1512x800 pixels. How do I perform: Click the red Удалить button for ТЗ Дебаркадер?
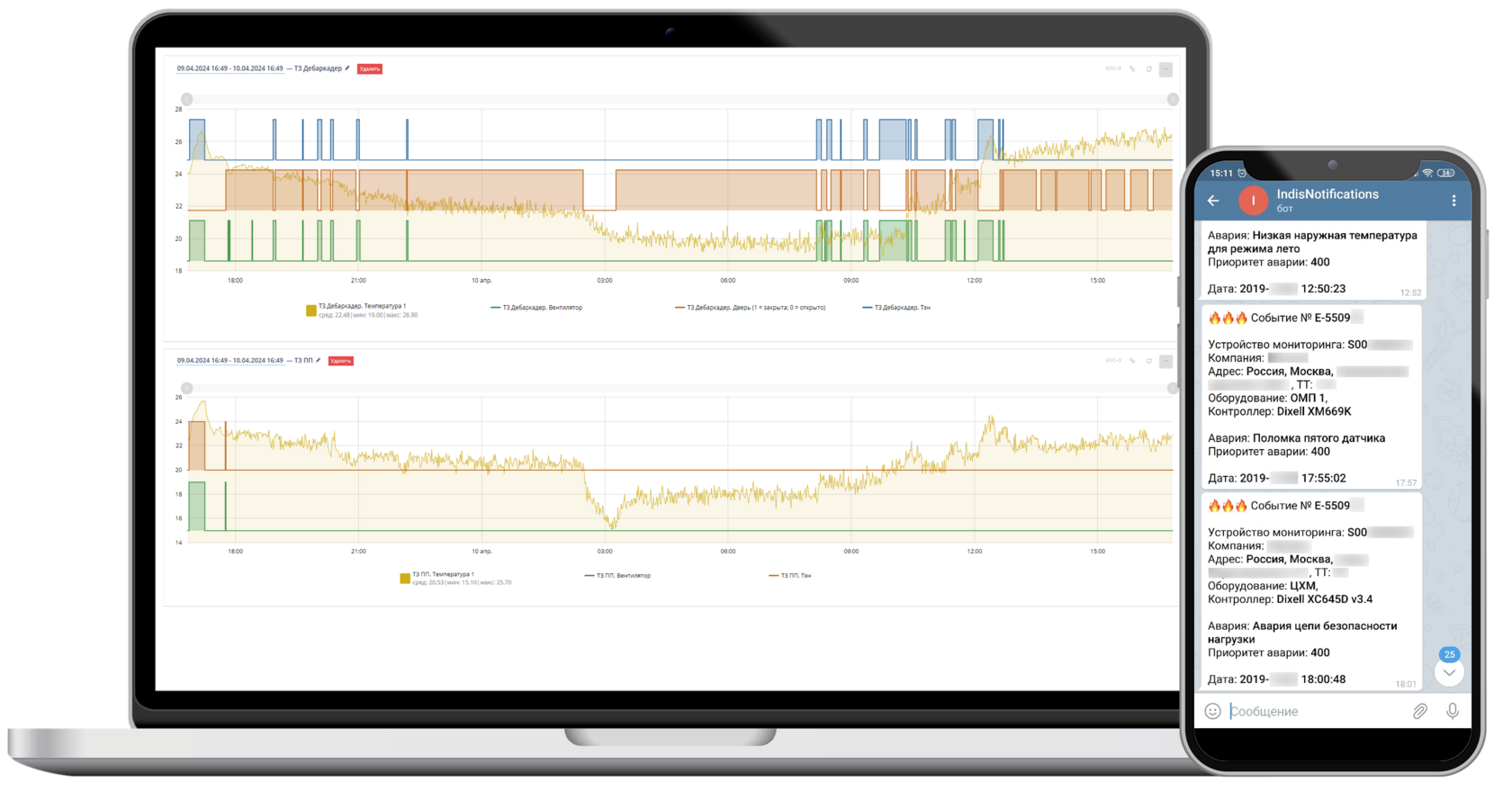[x=370, y=68]
